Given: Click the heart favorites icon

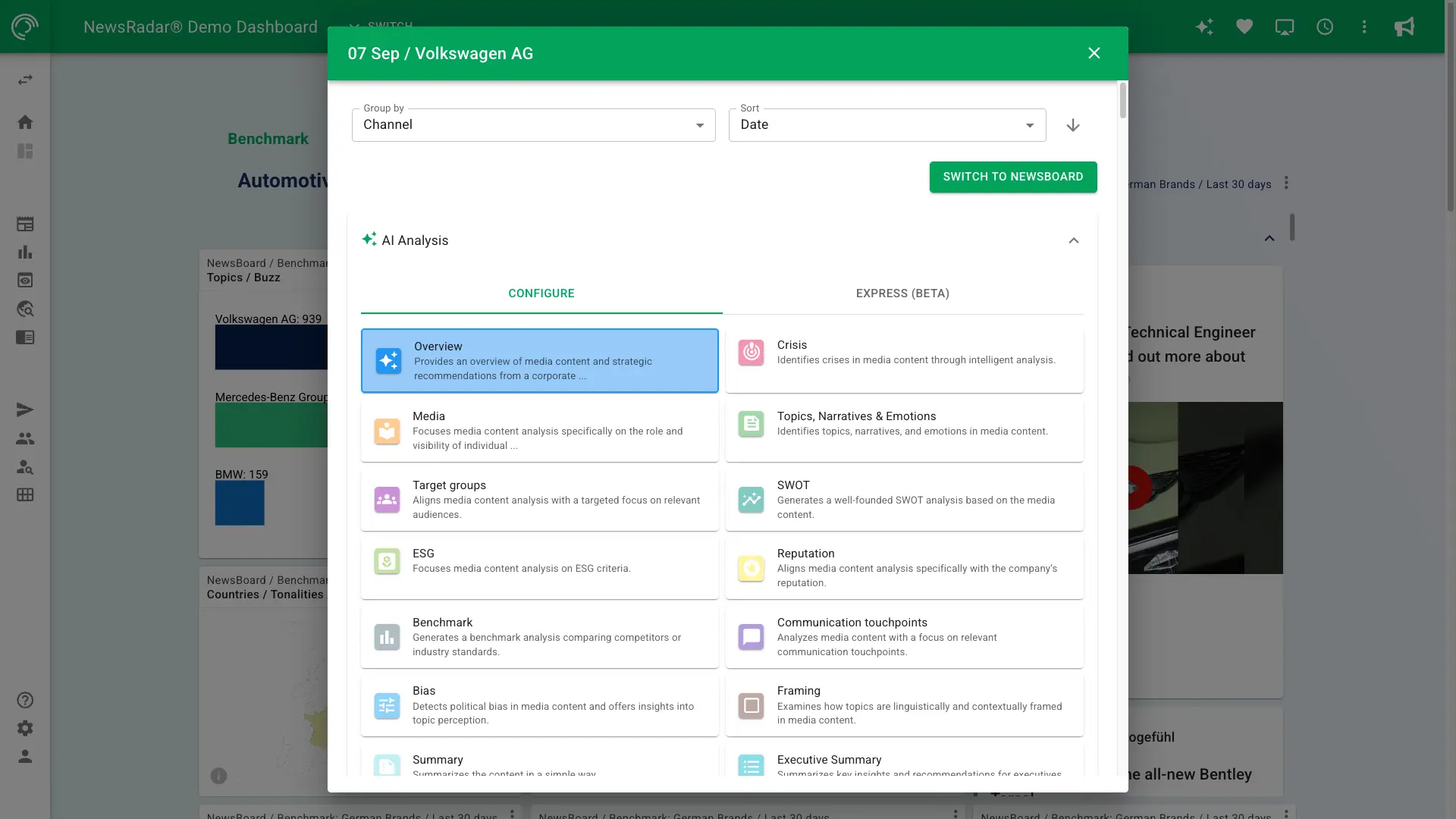Looking at the screenshot, I should click(1244, 27).
